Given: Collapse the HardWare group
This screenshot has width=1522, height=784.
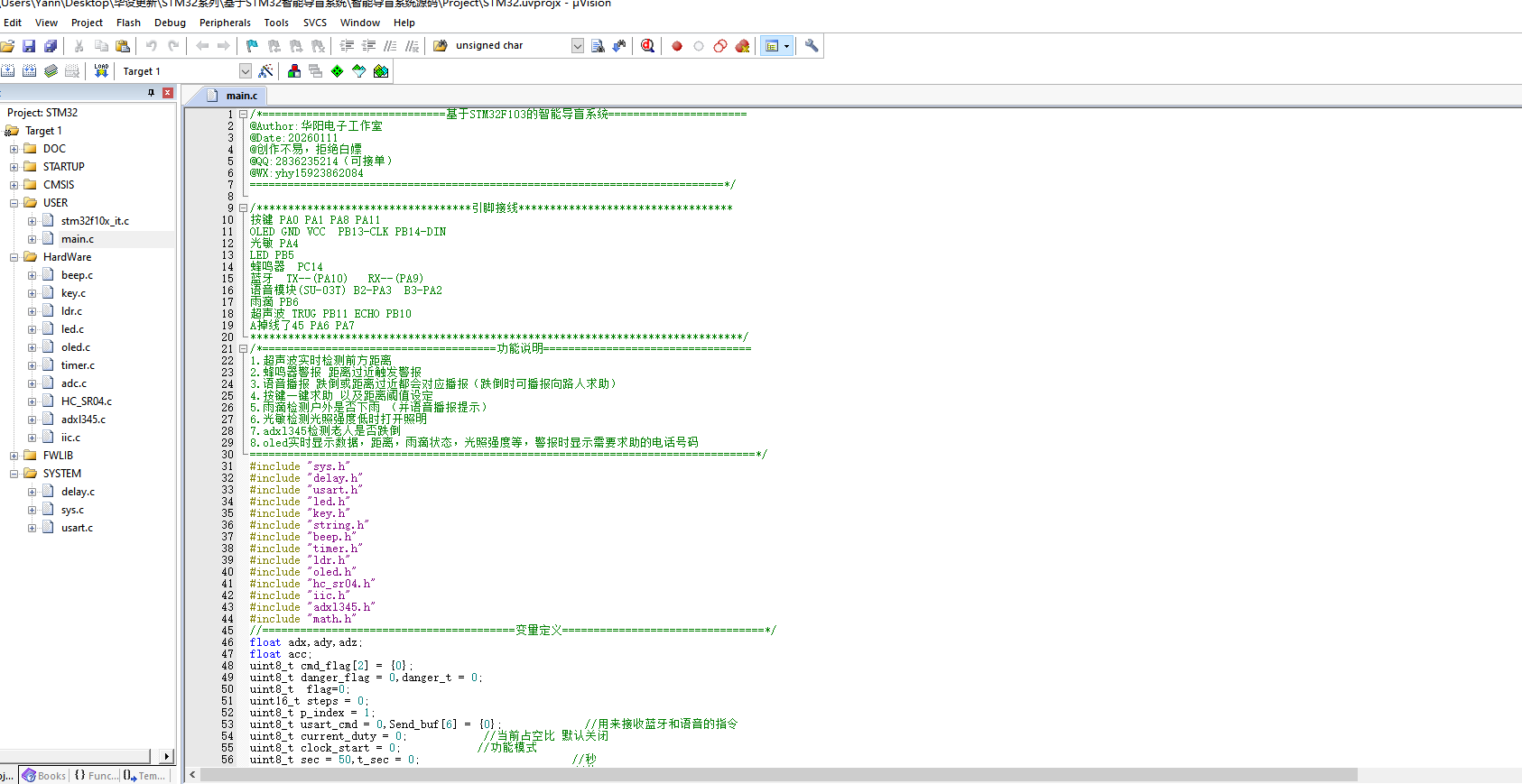Looking at the screenshot, I should 14,257.
